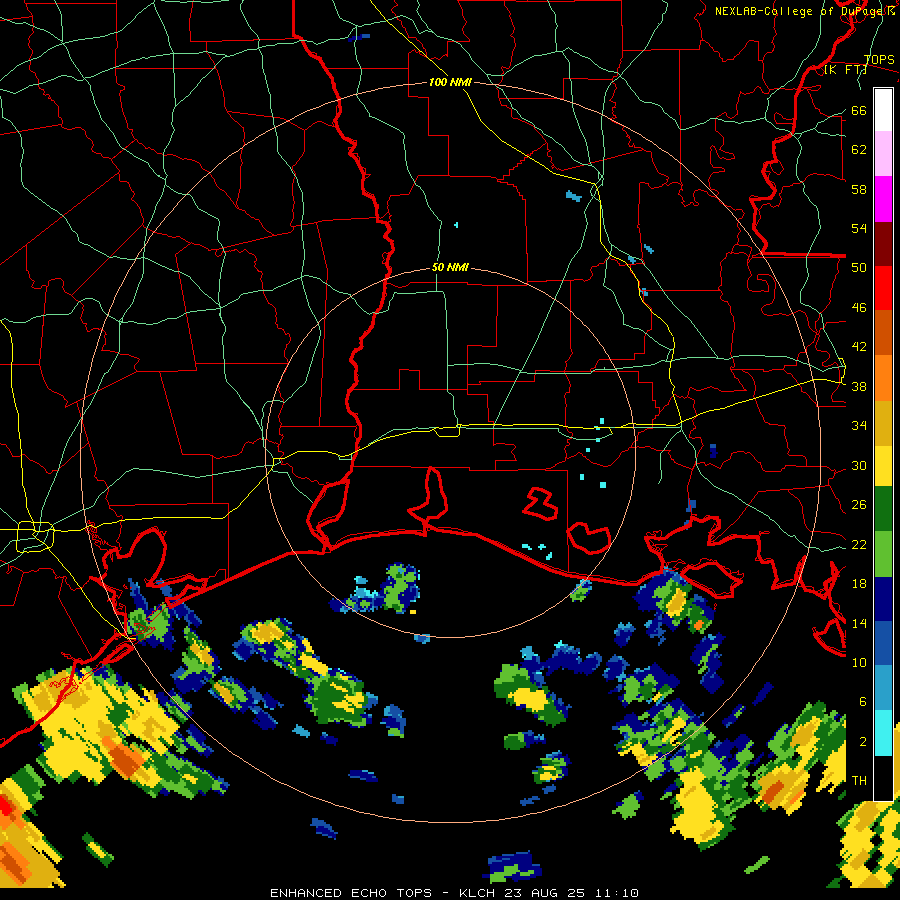Click the TH legend label
Image resolution: width=900 pixels, height=900 pixels.
859,781
